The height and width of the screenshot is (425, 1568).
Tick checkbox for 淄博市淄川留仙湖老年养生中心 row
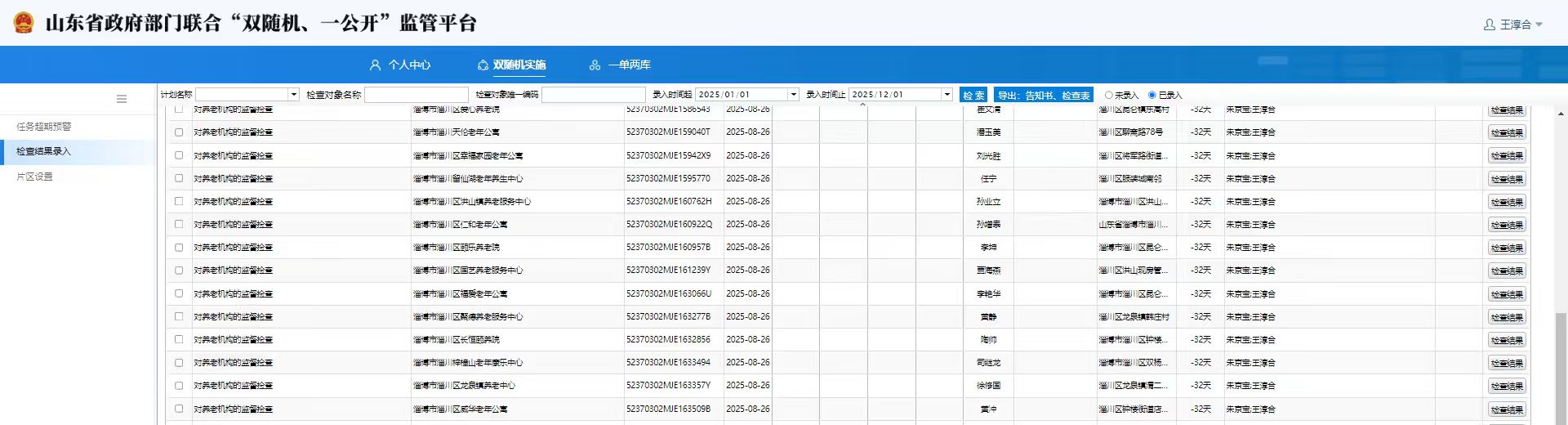tap(179, 178)
